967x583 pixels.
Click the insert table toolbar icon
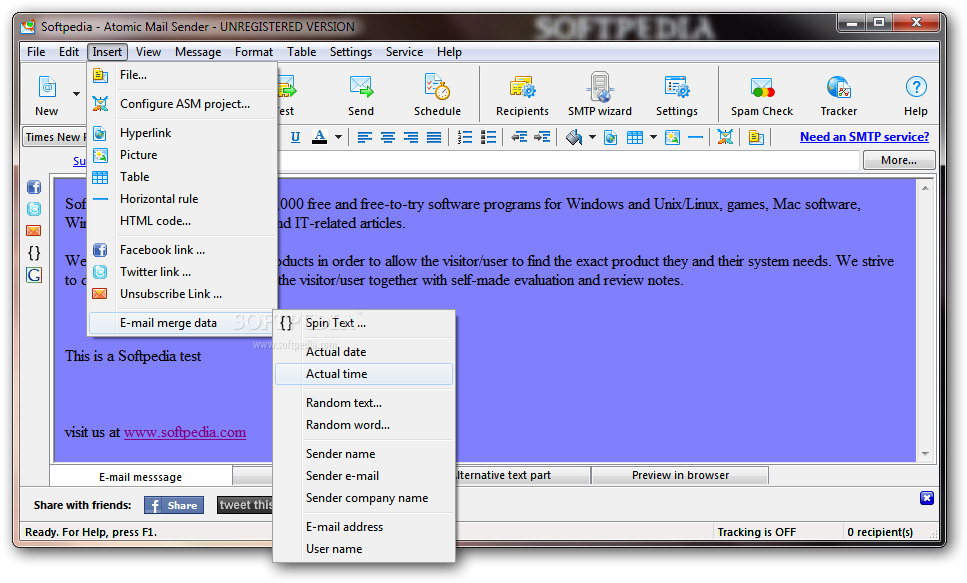click(635, 137)
